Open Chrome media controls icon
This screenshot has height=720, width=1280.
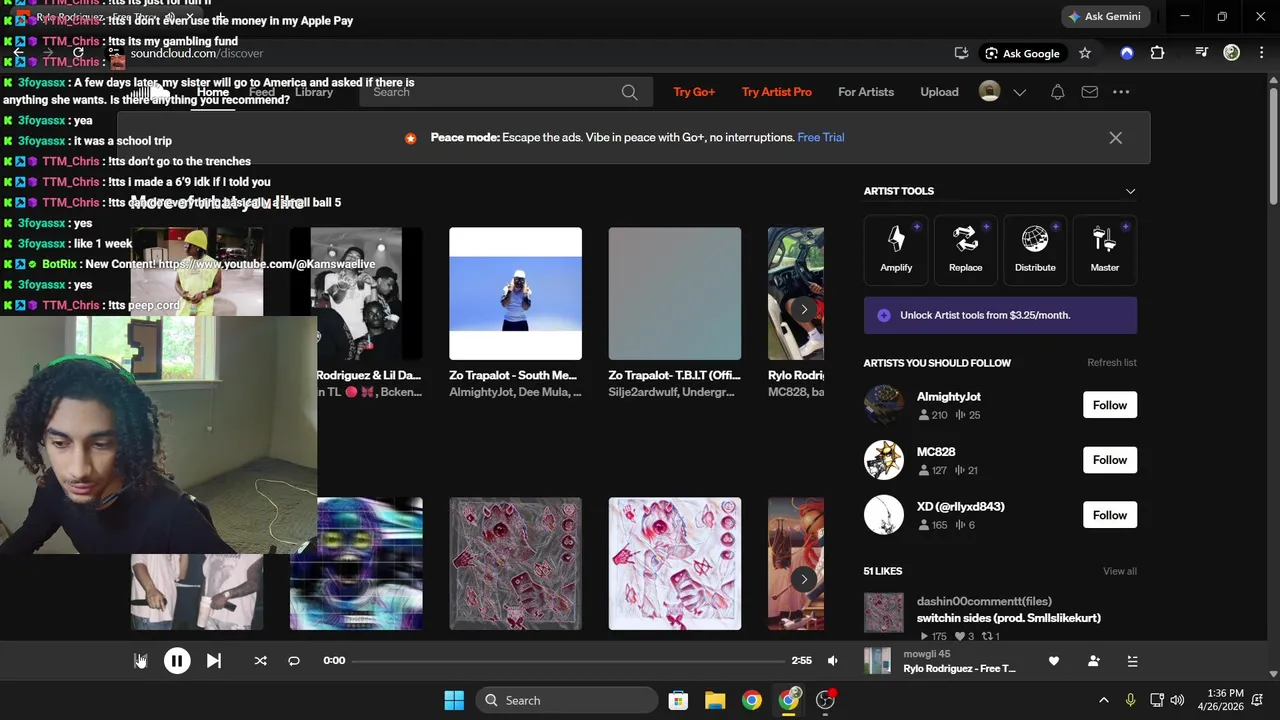coord(1202,53)
